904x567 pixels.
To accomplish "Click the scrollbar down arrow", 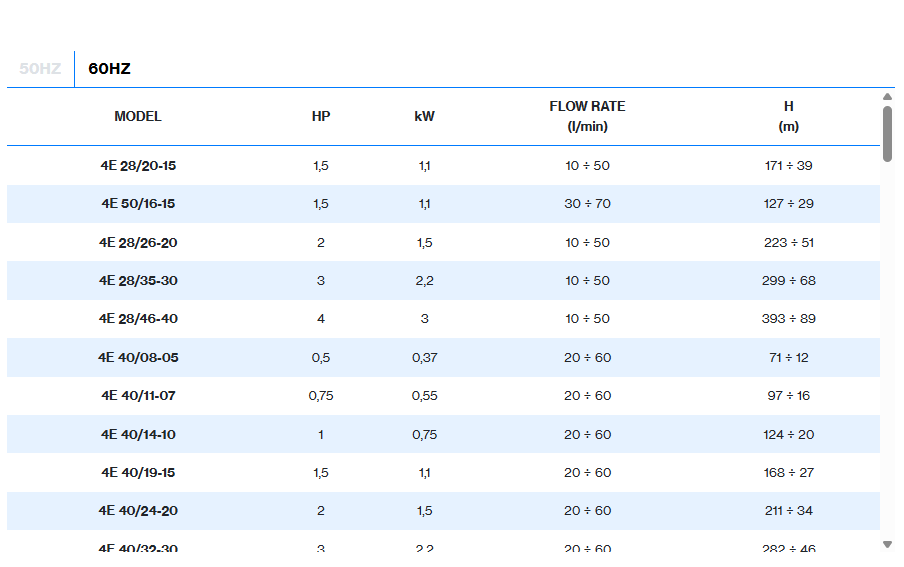I will (x=887, y=544).
